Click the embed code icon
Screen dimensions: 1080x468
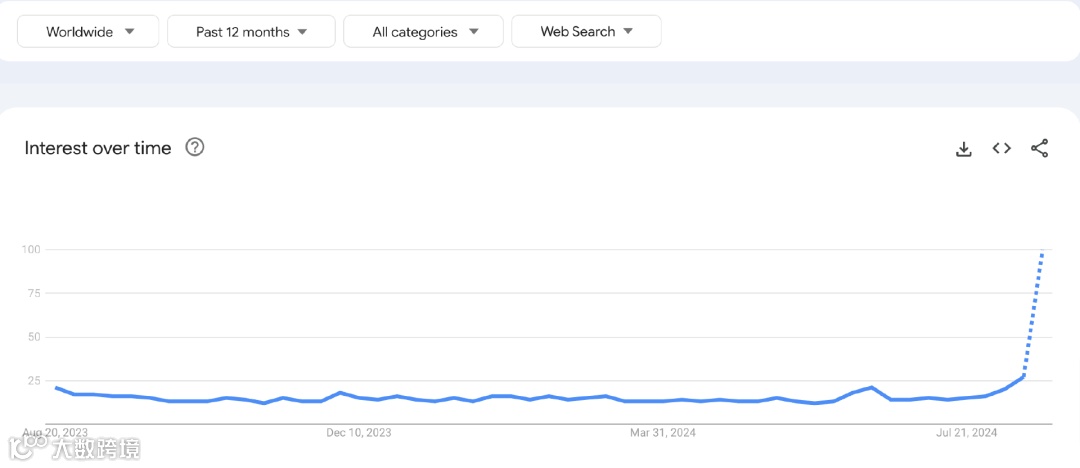point(1001,148)
